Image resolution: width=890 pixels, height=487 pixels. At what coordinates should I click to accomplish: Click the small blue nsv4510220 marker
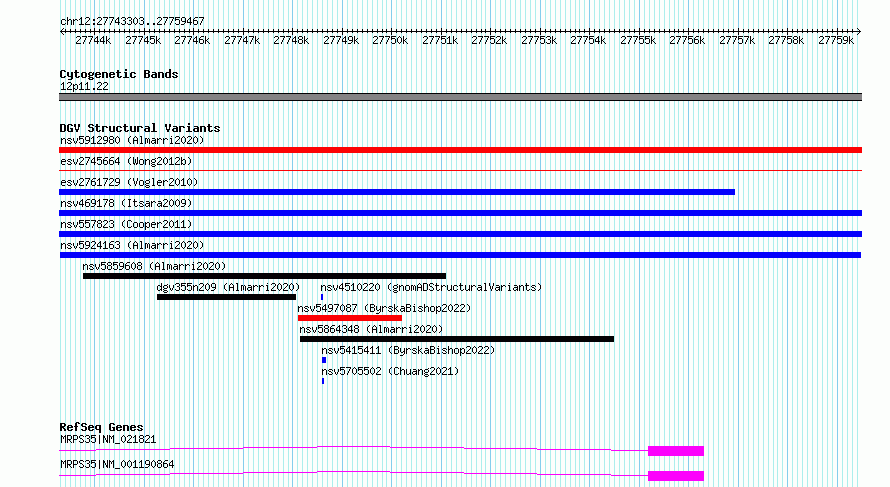pyautogui.click(x=322, y=297)
